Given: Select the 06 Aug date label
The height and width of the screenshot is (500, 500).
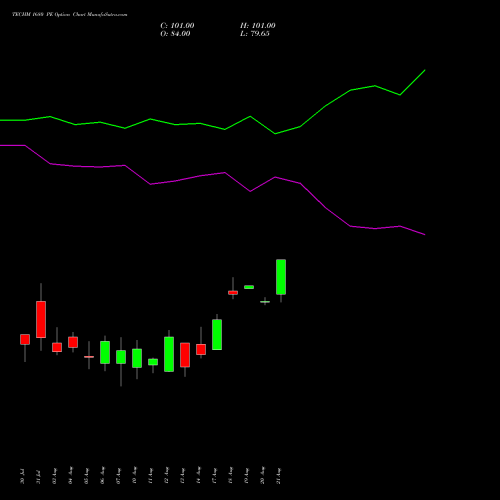Looking at the screenshot, I should point(102,476).
